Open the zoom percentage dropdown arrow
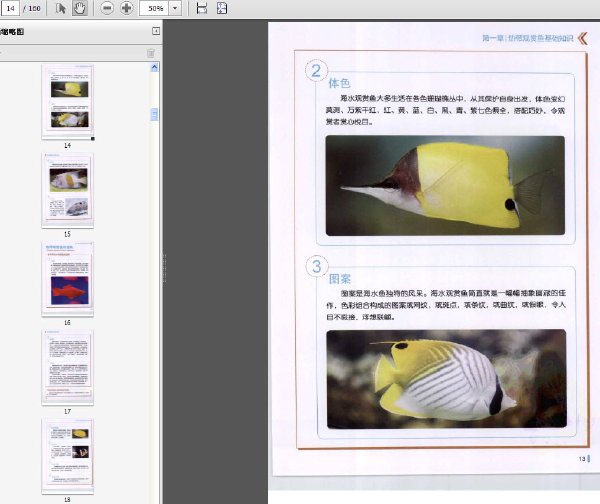This screenshot has width=600, height=504. point(175,8)
